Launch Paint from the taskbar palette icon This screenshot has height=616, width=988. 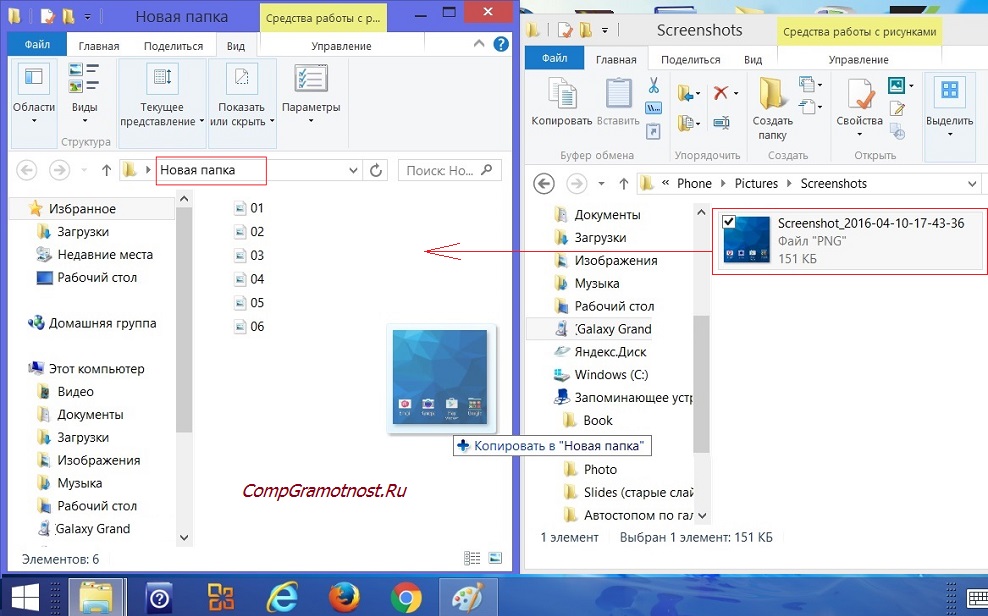[466, 597]
